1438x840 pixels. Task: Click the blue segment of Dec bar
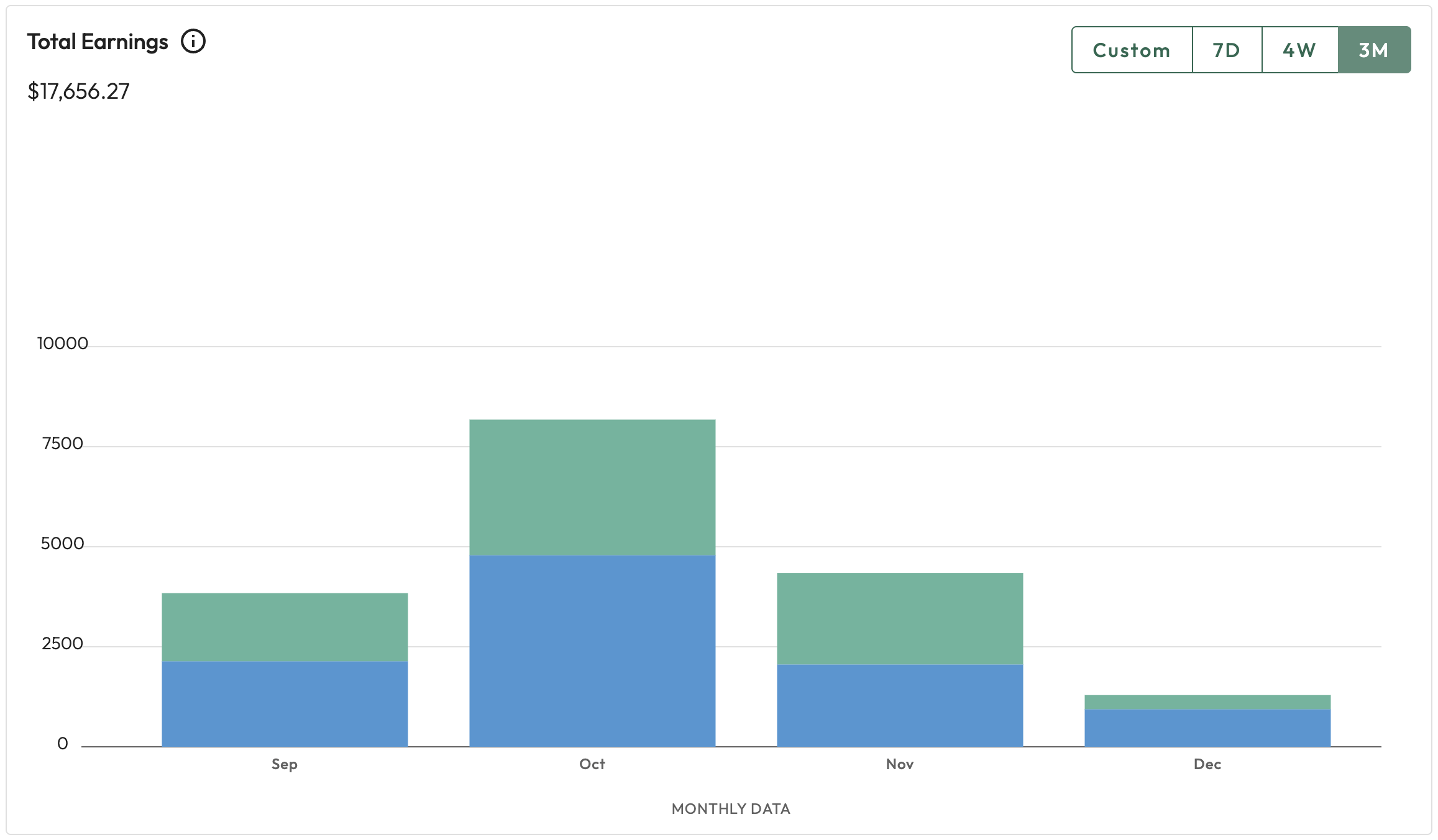coord(1207,728)
